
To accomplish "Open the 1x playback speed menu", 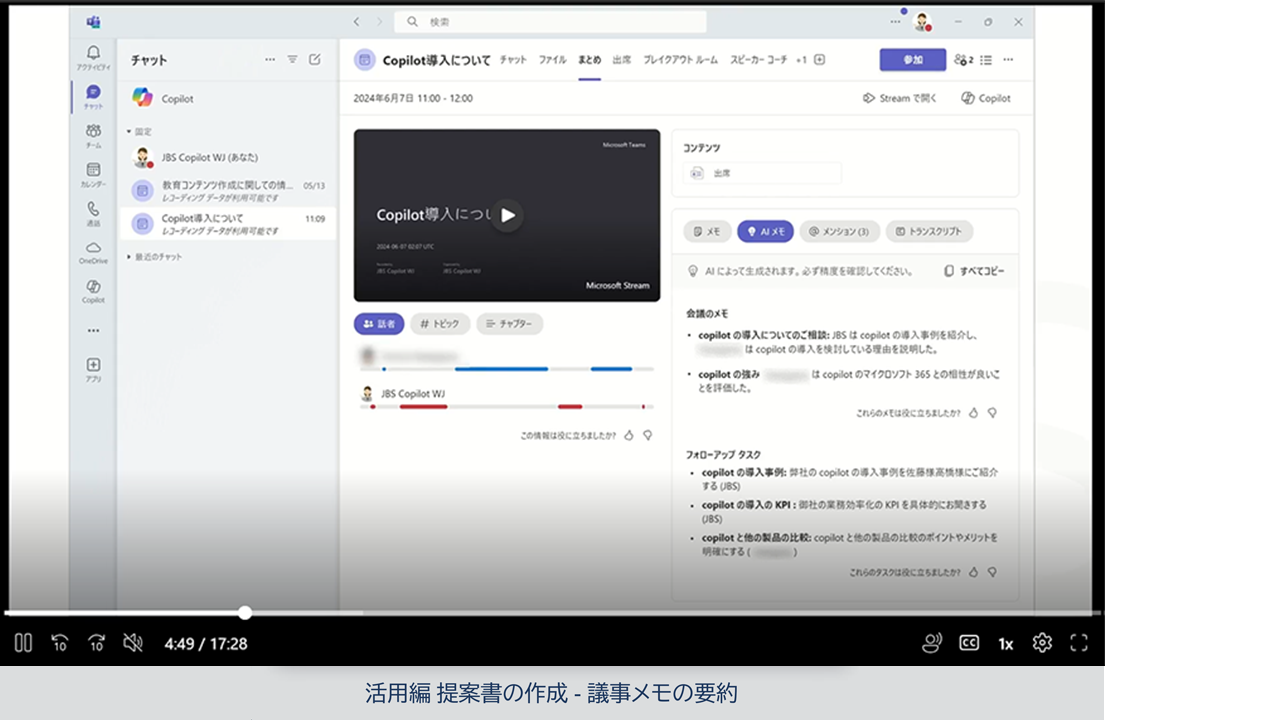I will click(x=1006, y=644).
